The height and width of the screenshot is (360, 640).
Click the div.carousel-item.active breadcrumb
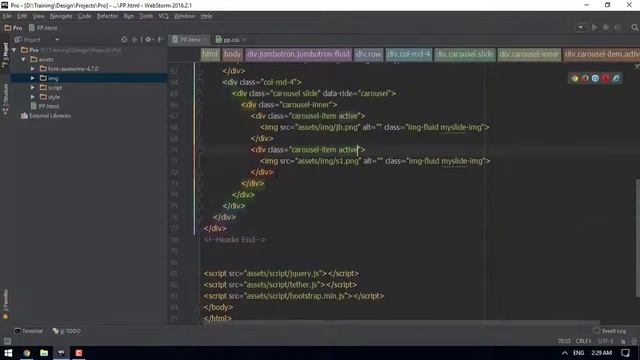point(601,54)
